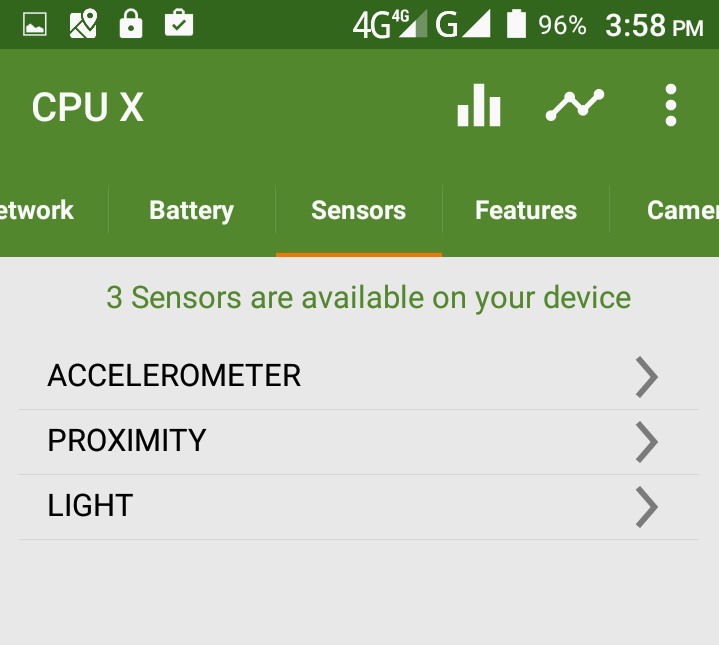Go to the partially visible Camera tab
The image size is (719, 645).
pyautogui.click(x=682, y=211)
